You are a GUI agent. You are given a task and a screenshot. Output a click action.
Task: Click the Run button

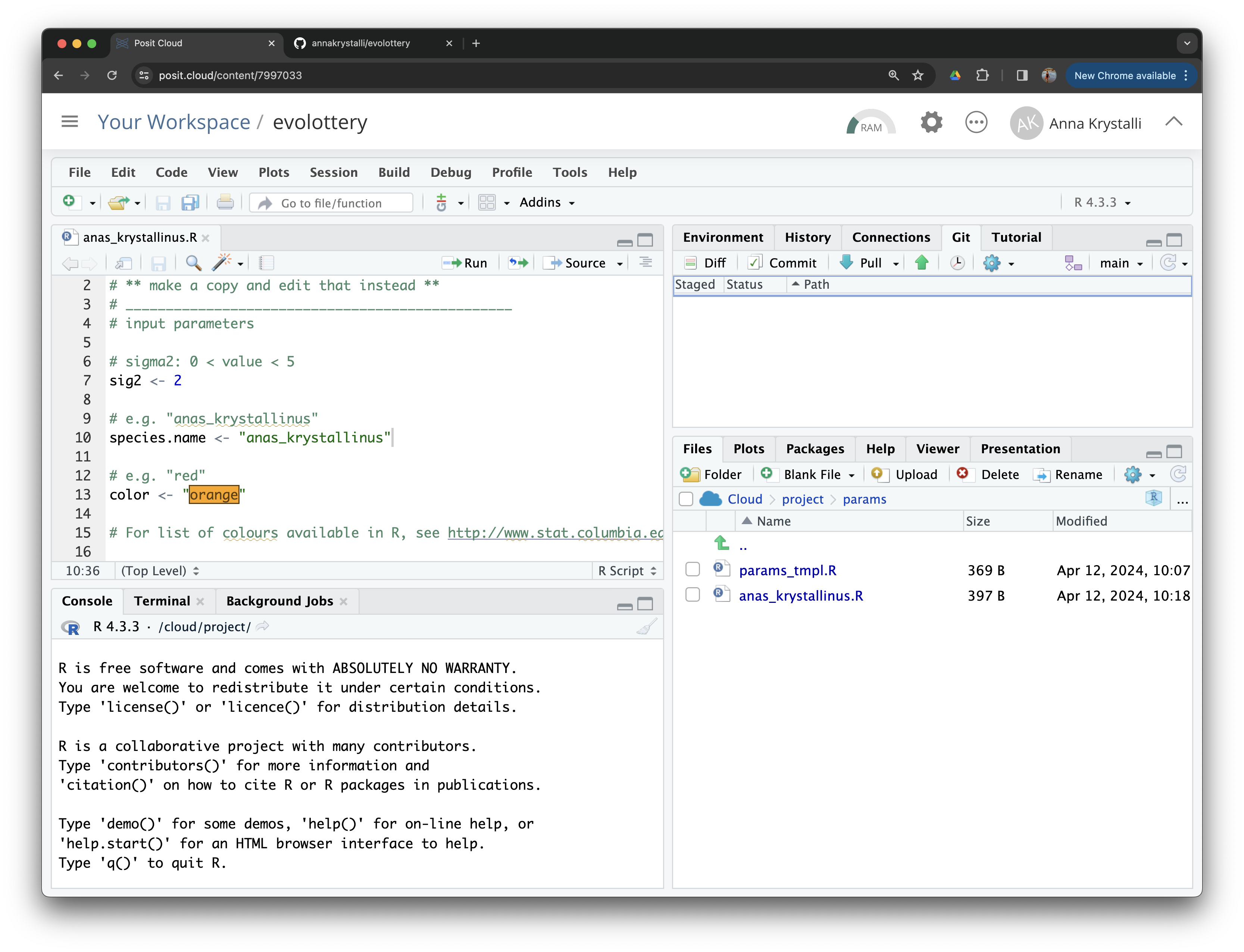(465, 263)
